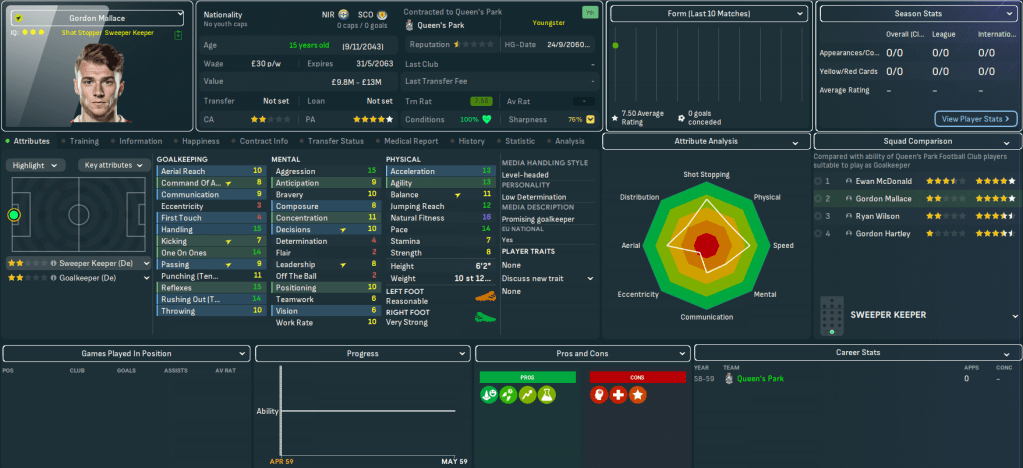Click the green flask pros icon
This screenshot has height=468, width=1023.
545,396
